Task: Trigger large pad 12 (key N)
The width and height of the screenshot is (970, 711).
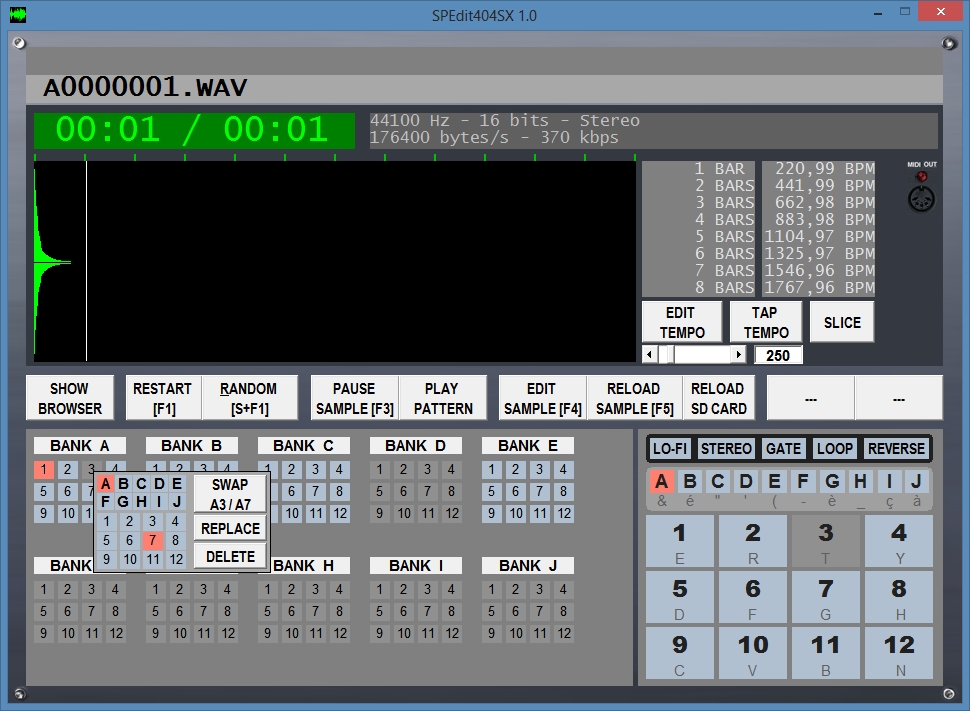Action: click(x=899, y=653)
